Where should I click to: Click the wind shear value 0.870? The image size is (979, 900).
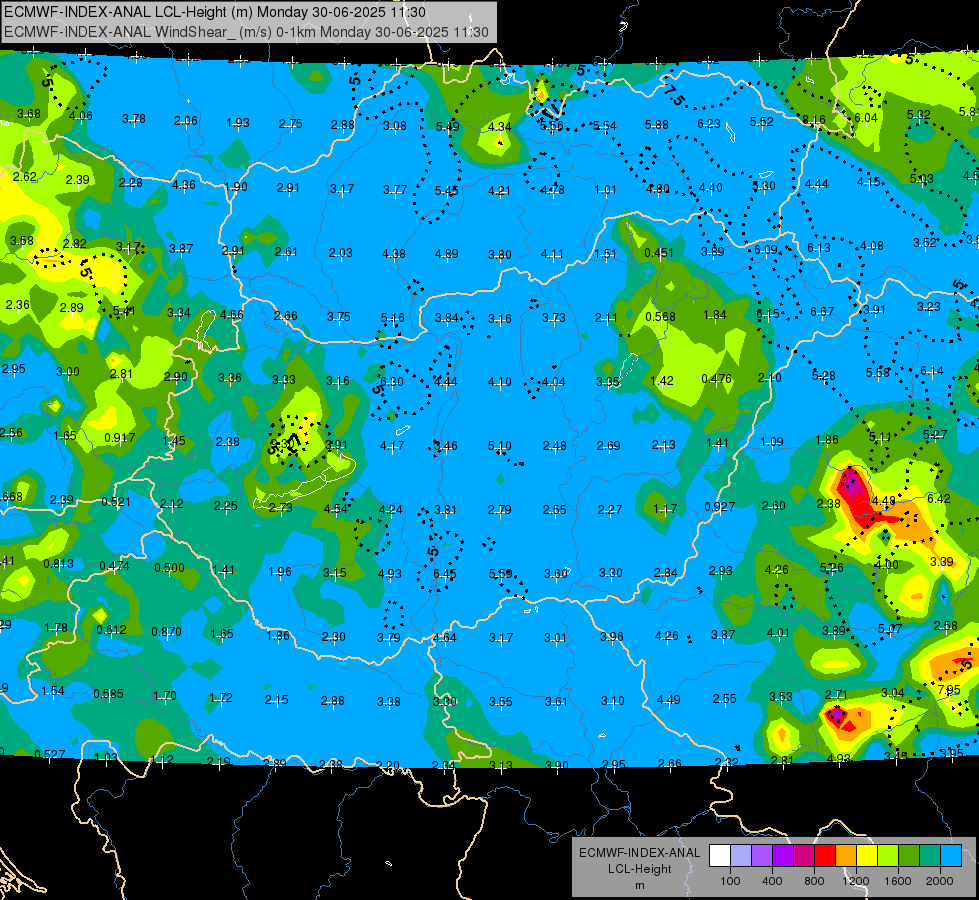166,632
